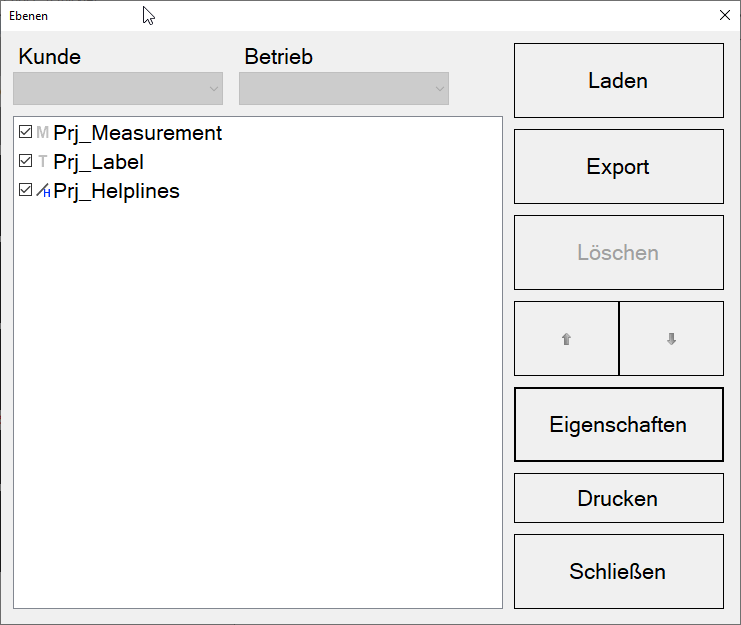Click the Export button
This screenshot has width=741, height=625.
pos(618,167)
